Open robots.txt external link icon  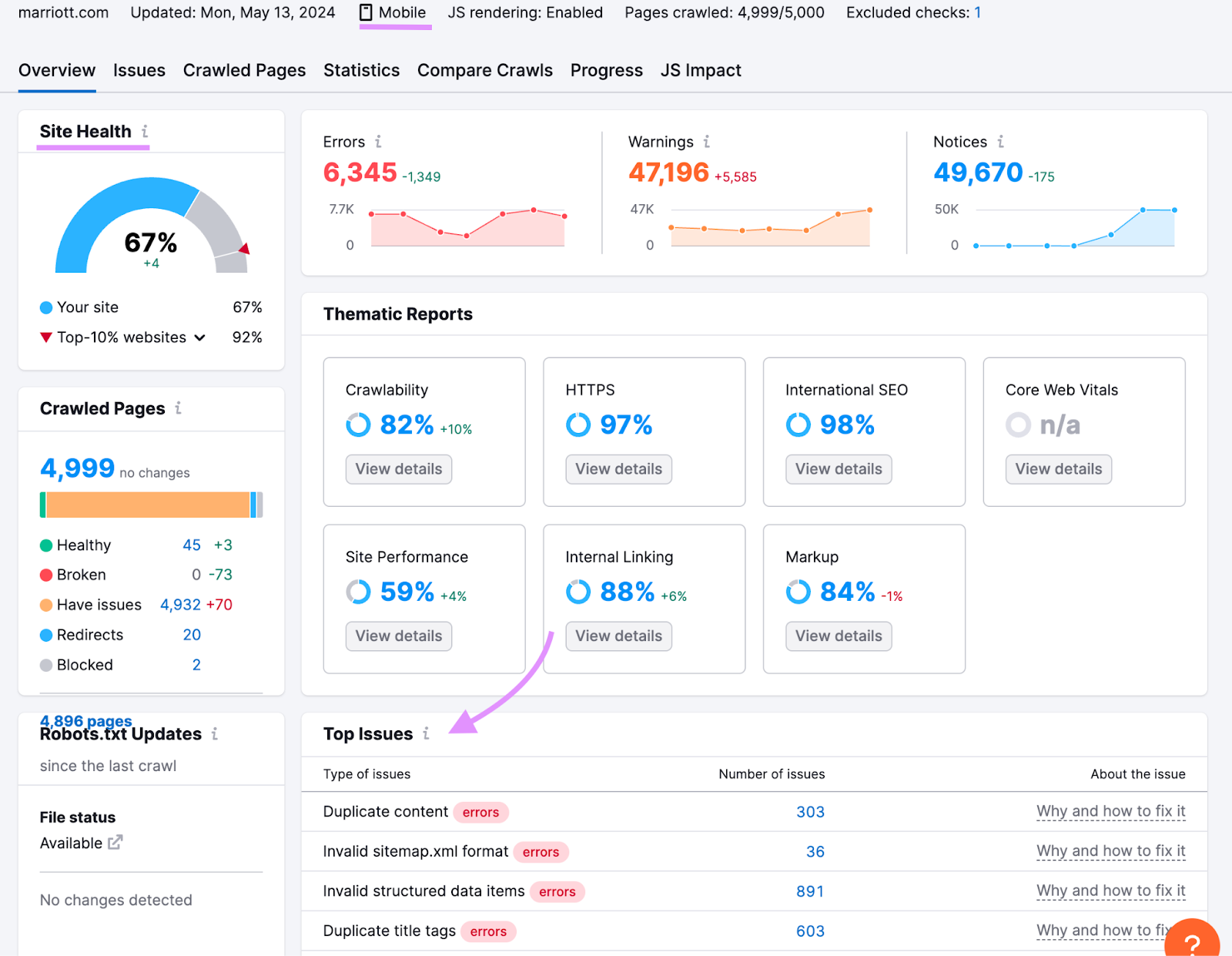coord(115,843)
